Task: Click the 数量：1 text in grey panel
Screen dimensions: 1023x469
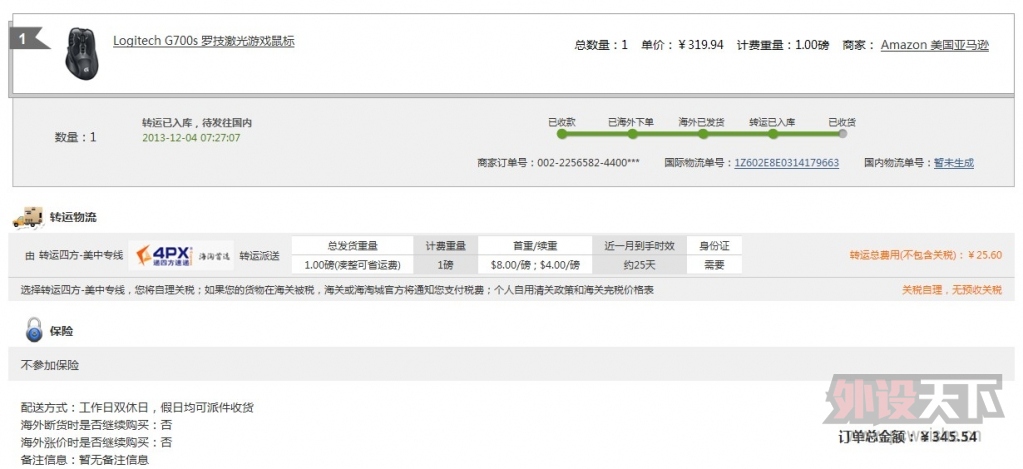Action: pos(75,137)
